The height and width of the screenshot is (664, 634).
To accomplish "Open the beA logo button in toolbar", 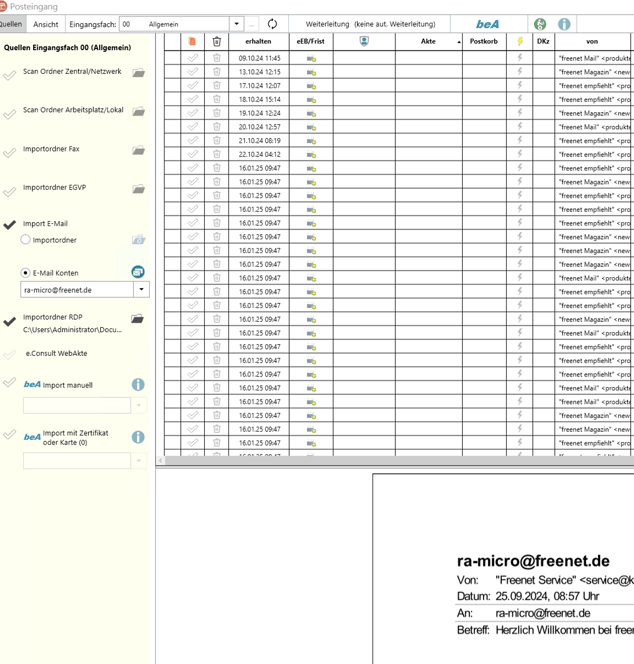I will click(x=487, y=24).
